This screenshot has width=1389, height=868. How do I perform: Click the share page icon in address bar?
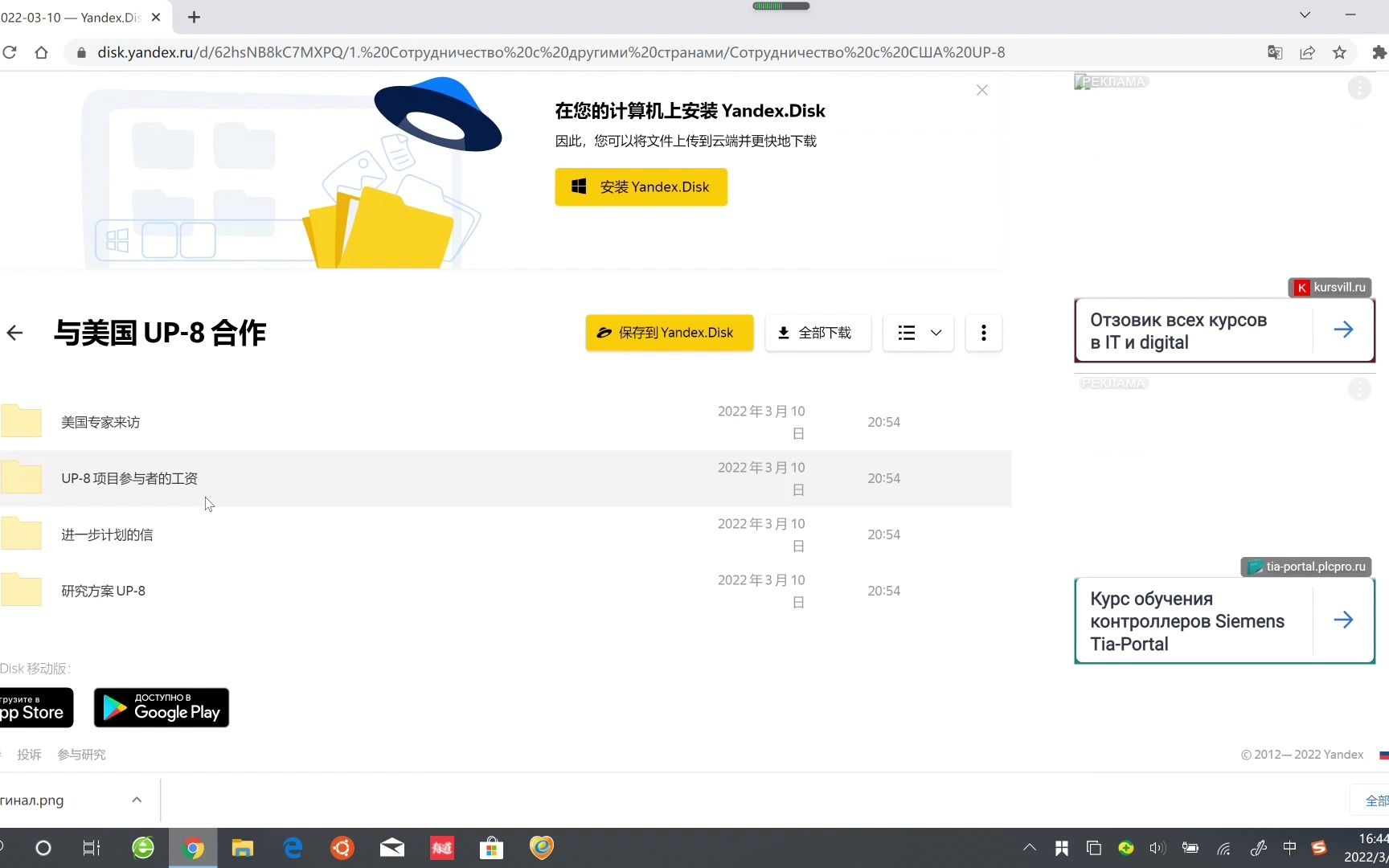[1307, 52]
